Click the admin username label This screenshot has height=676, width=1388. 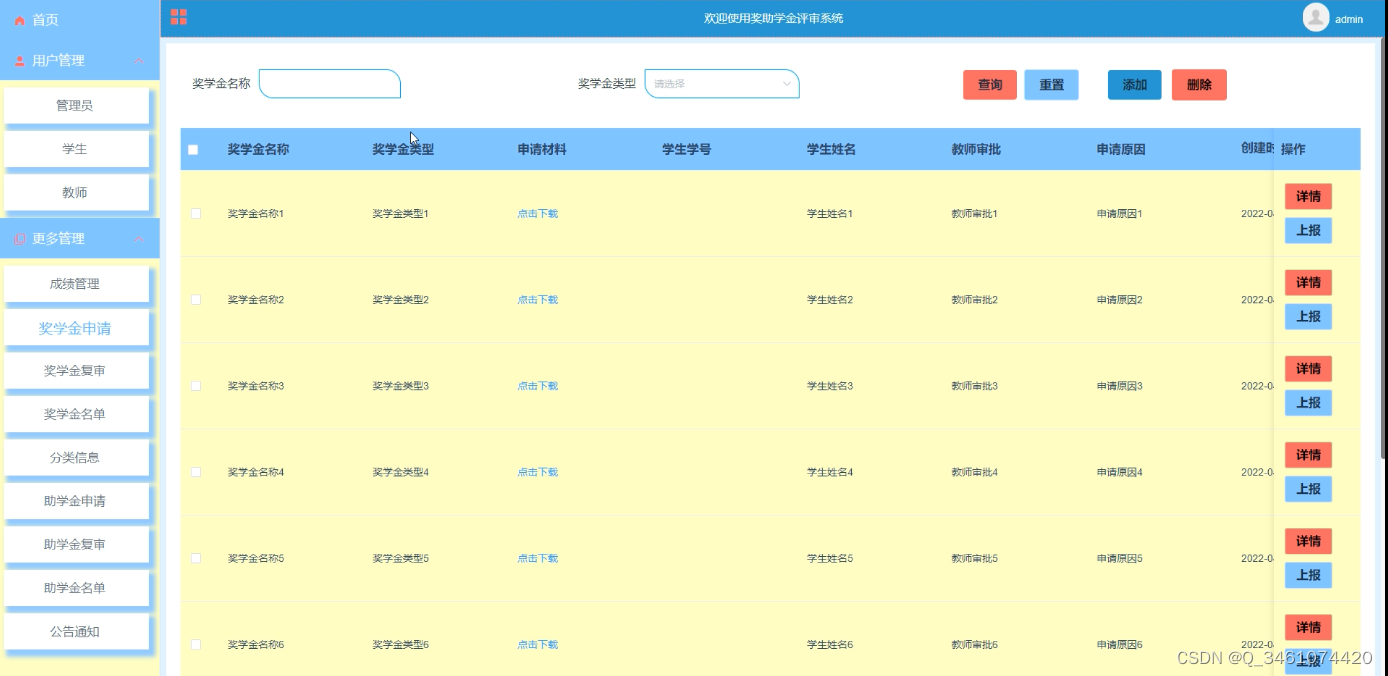pyautogui.click(x=1349, y=19)
